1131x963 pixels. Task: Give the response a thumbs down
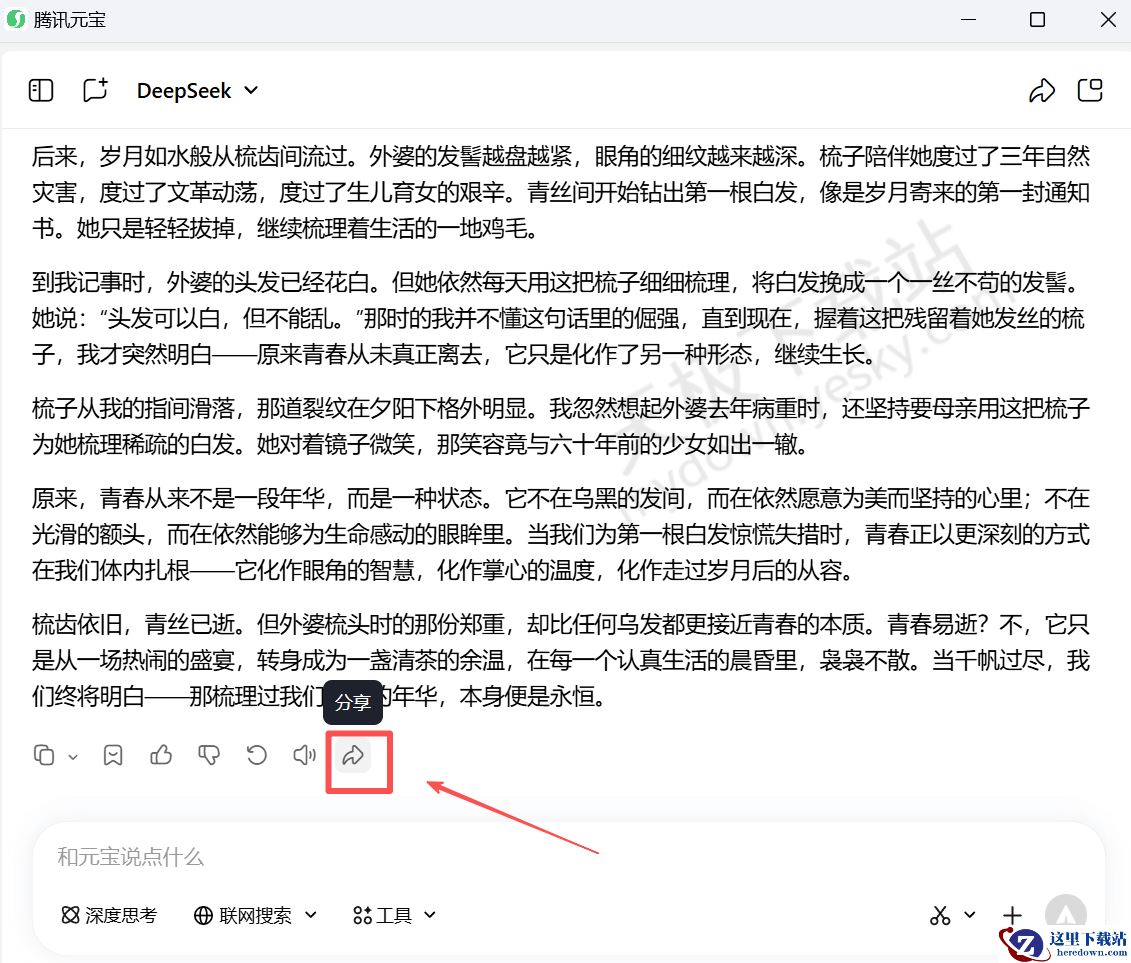[209, 755]
